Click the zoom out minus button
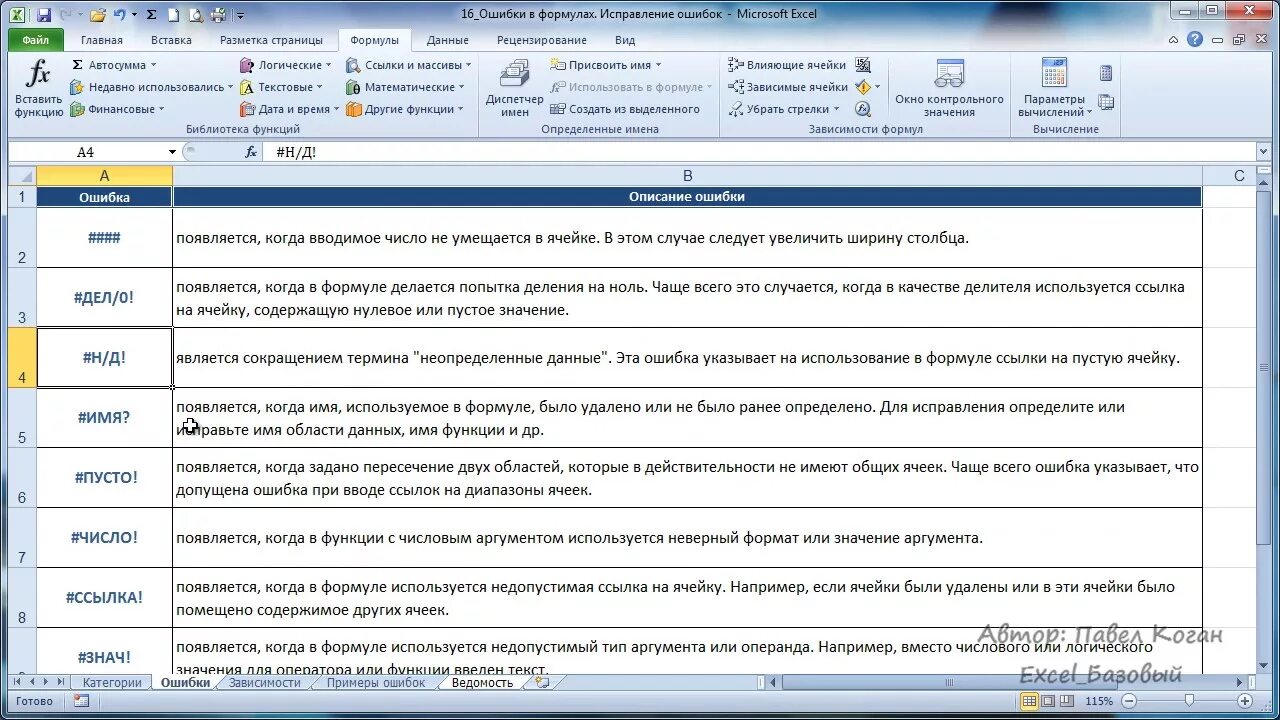 1131,701
